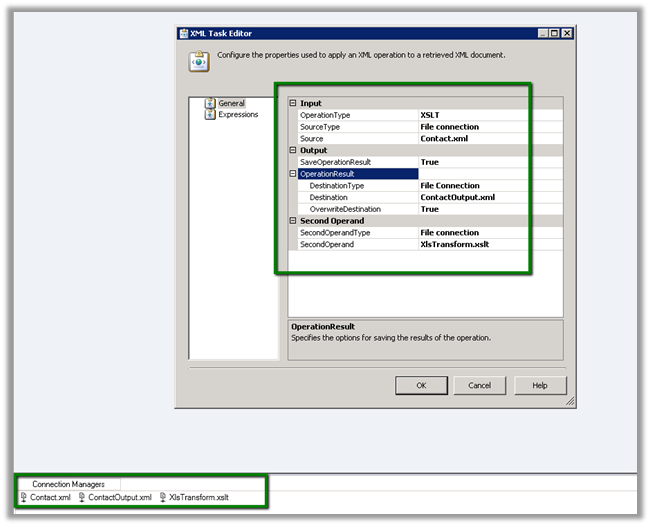Select the Destination value ContactOutput.xml
This screenshot has width=650, height=526.
[490, 197]
